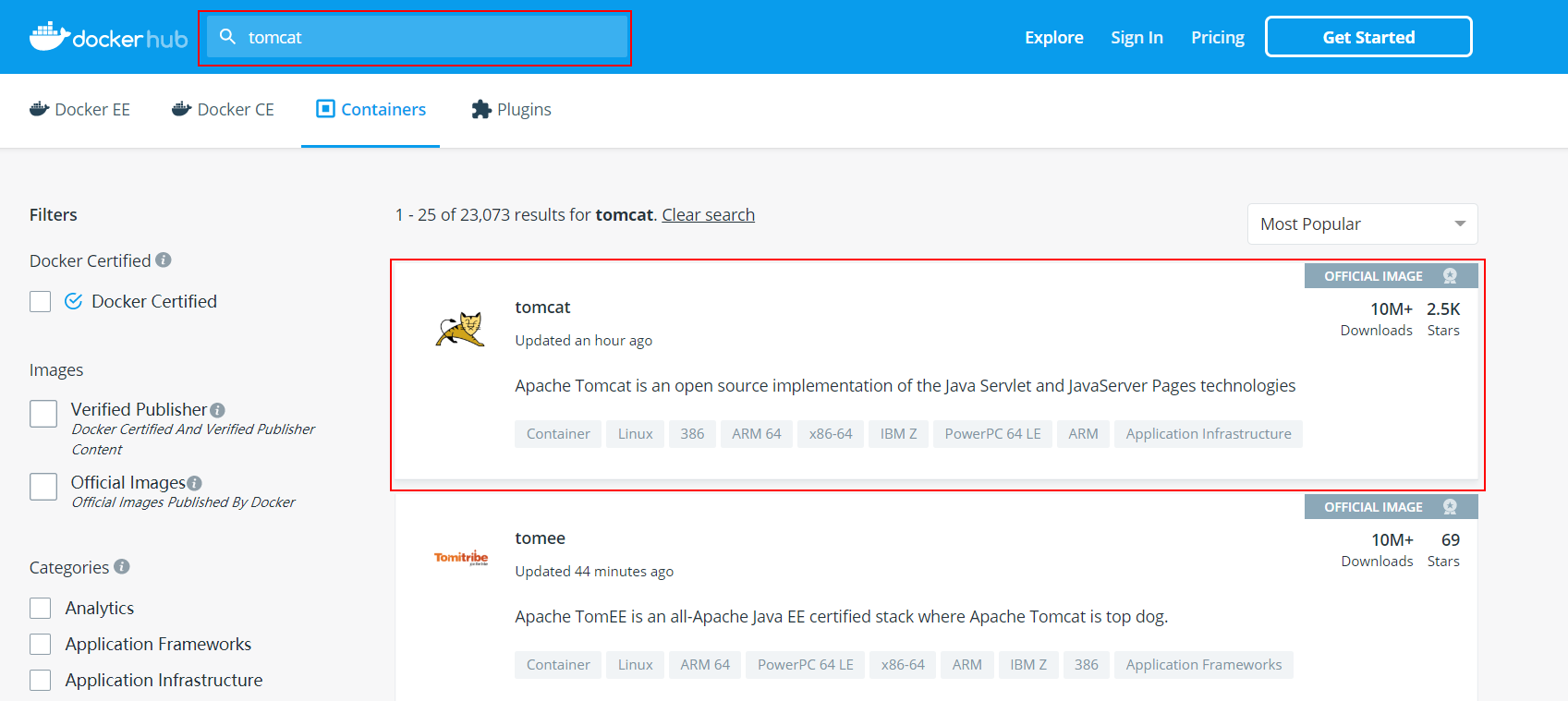This screenshot has height=701, width=1568.
Task: Toggle the Official Images checkbox
Action: 43,487
